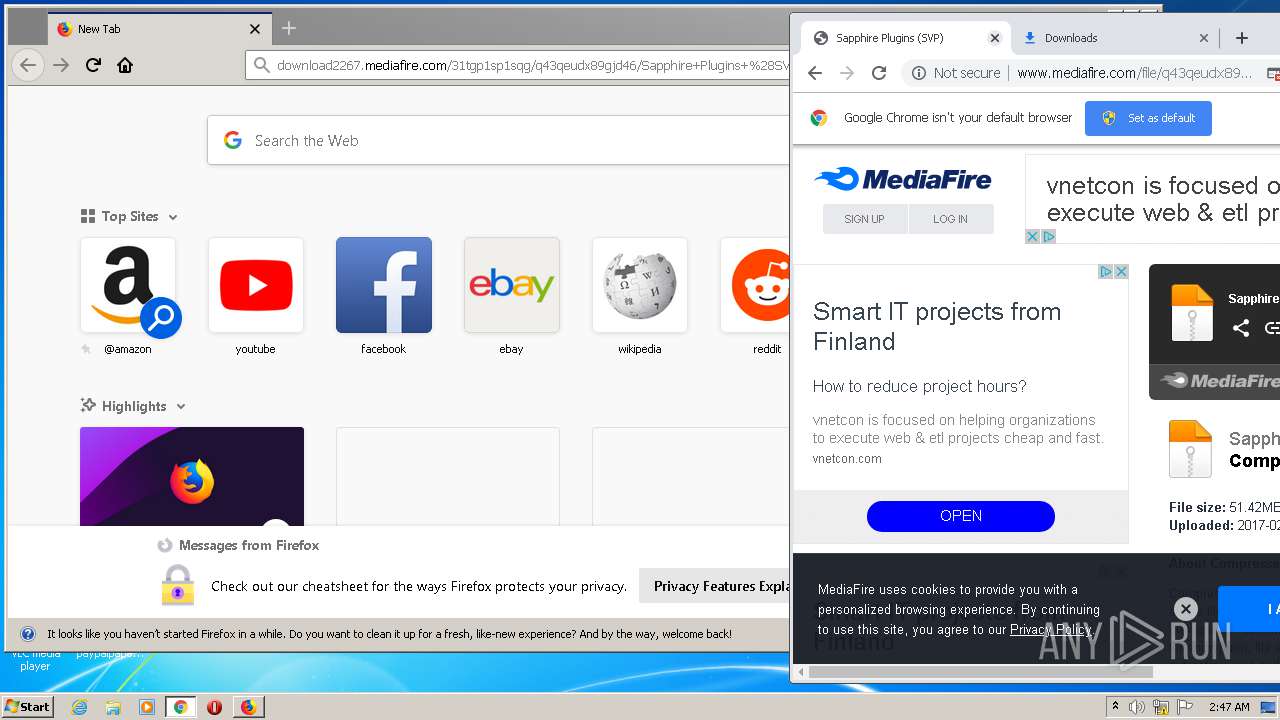The height and width of the screenshot is (720, 1280).
Task: Open the Reddit top site tile
Action: click(755, 285)
